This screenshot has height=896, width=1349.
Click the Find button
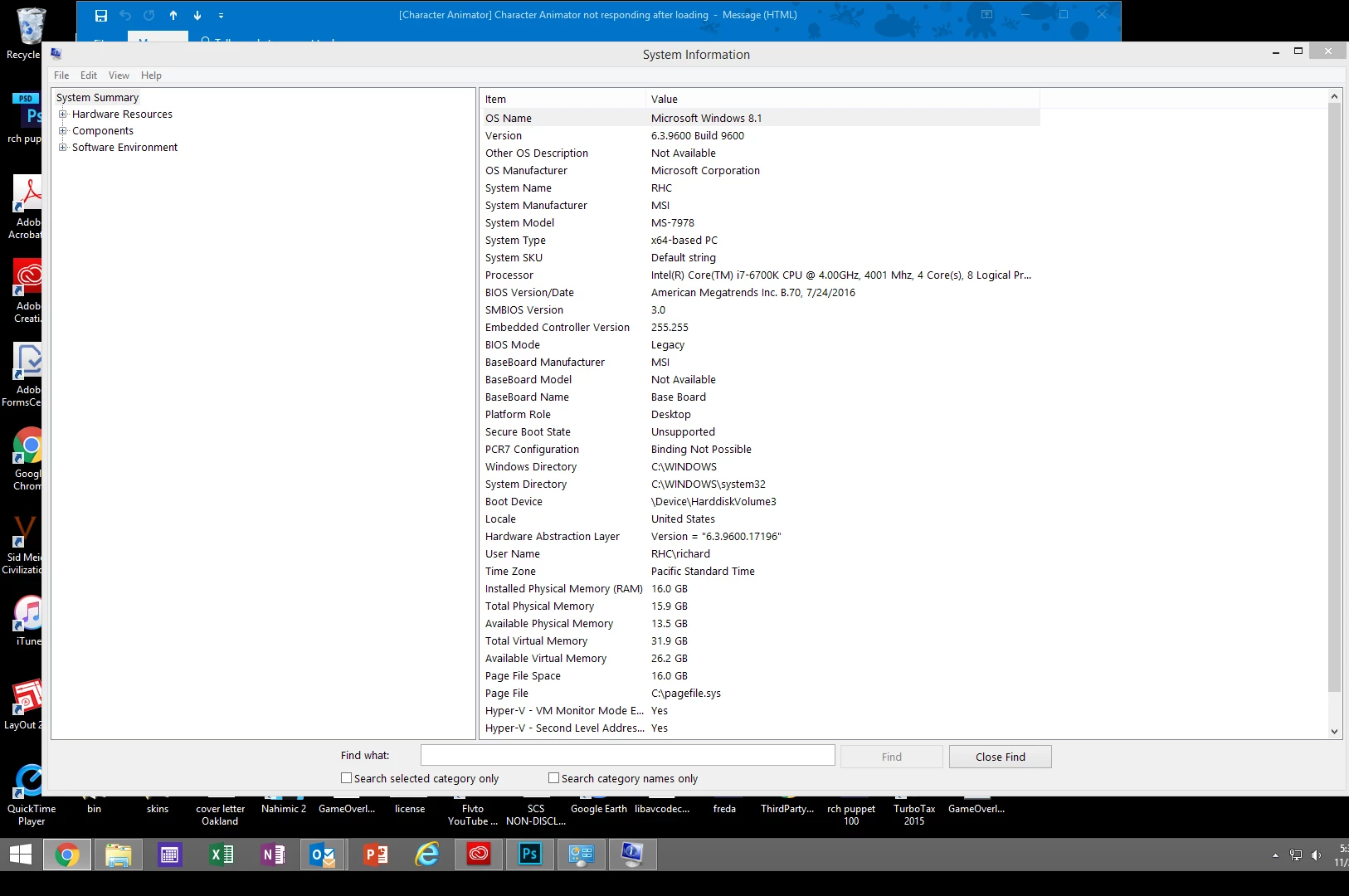[x=892, y=757]
